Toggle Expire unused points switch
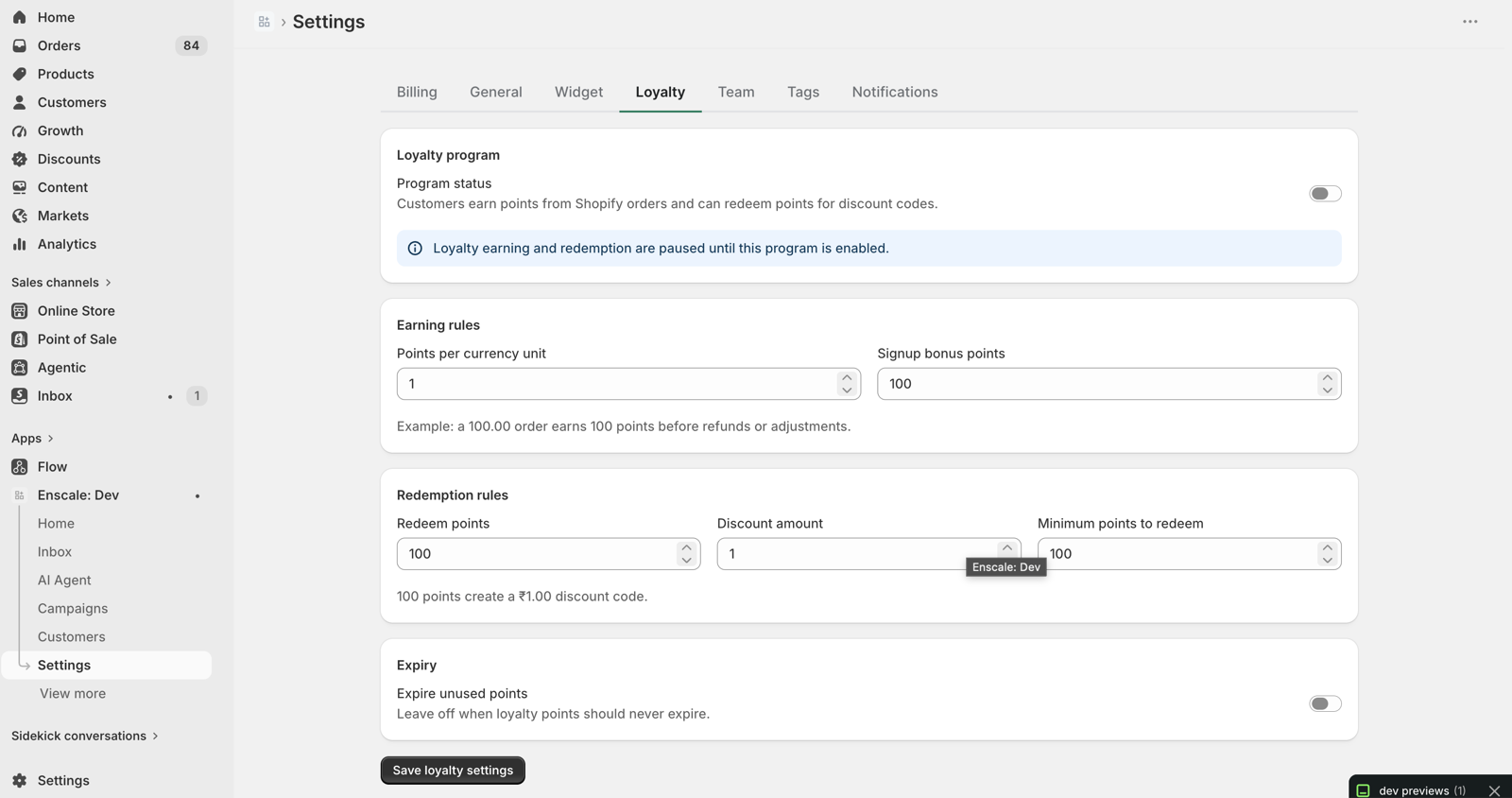Viewport: 1512px width, 798px height. 1325,703
